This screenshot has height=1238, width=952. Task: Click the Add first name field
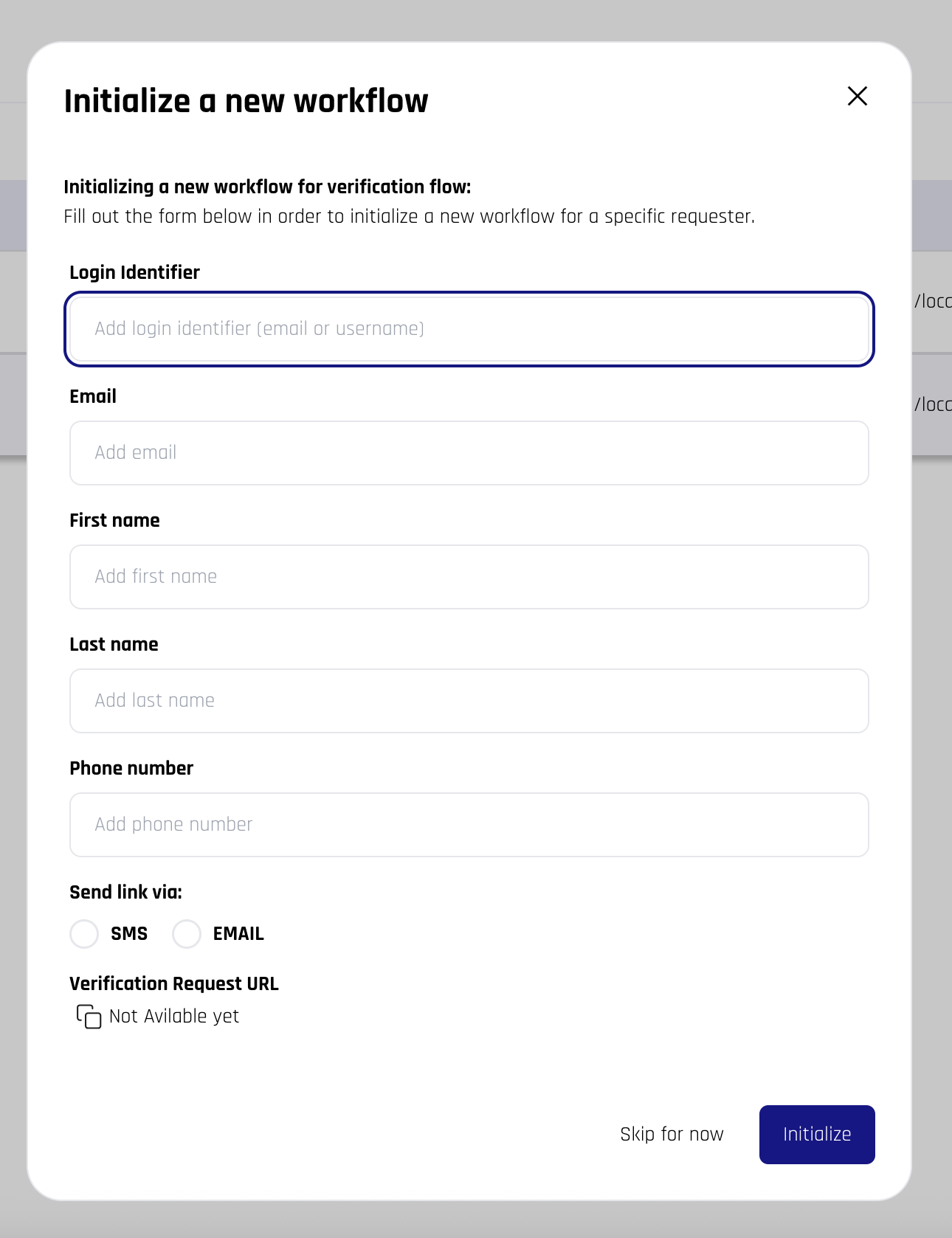coord(469,577)
